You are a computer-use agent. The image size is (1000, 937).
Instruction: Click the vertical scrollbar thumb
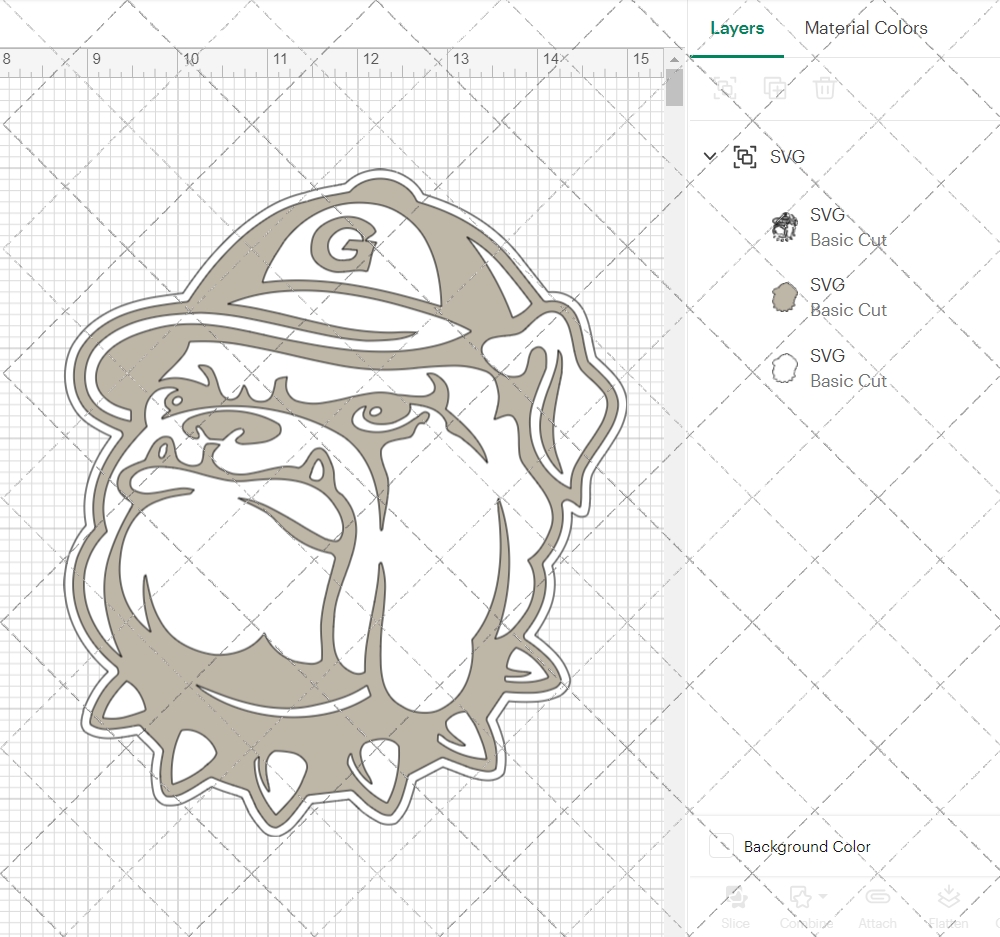tap(674, 87)
